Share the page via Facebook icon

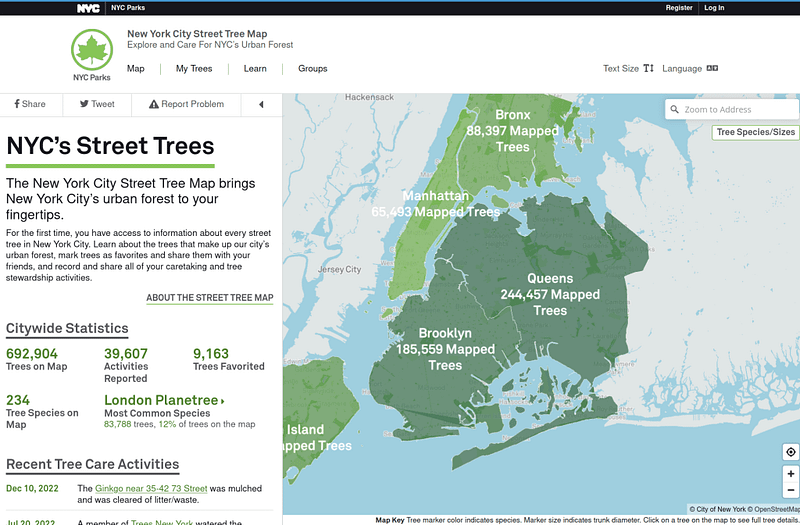(17, 104)
